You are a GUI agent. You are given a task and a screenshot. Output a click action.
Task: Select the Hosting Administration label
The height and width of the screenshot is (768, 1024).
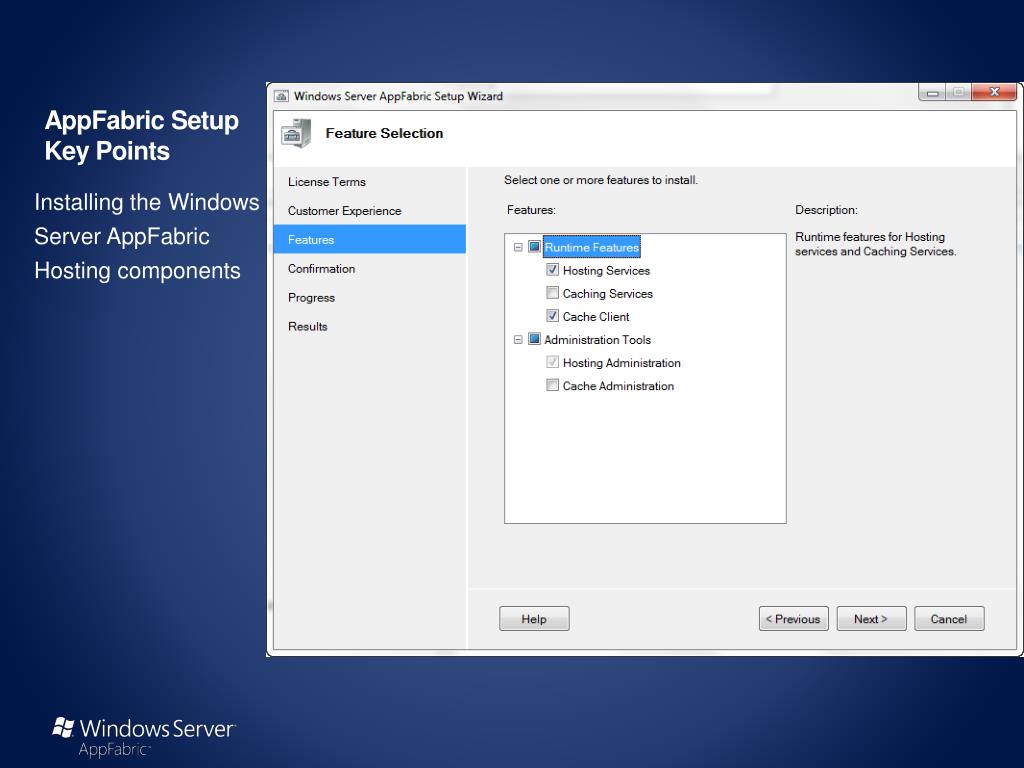[x=622, y=363]
